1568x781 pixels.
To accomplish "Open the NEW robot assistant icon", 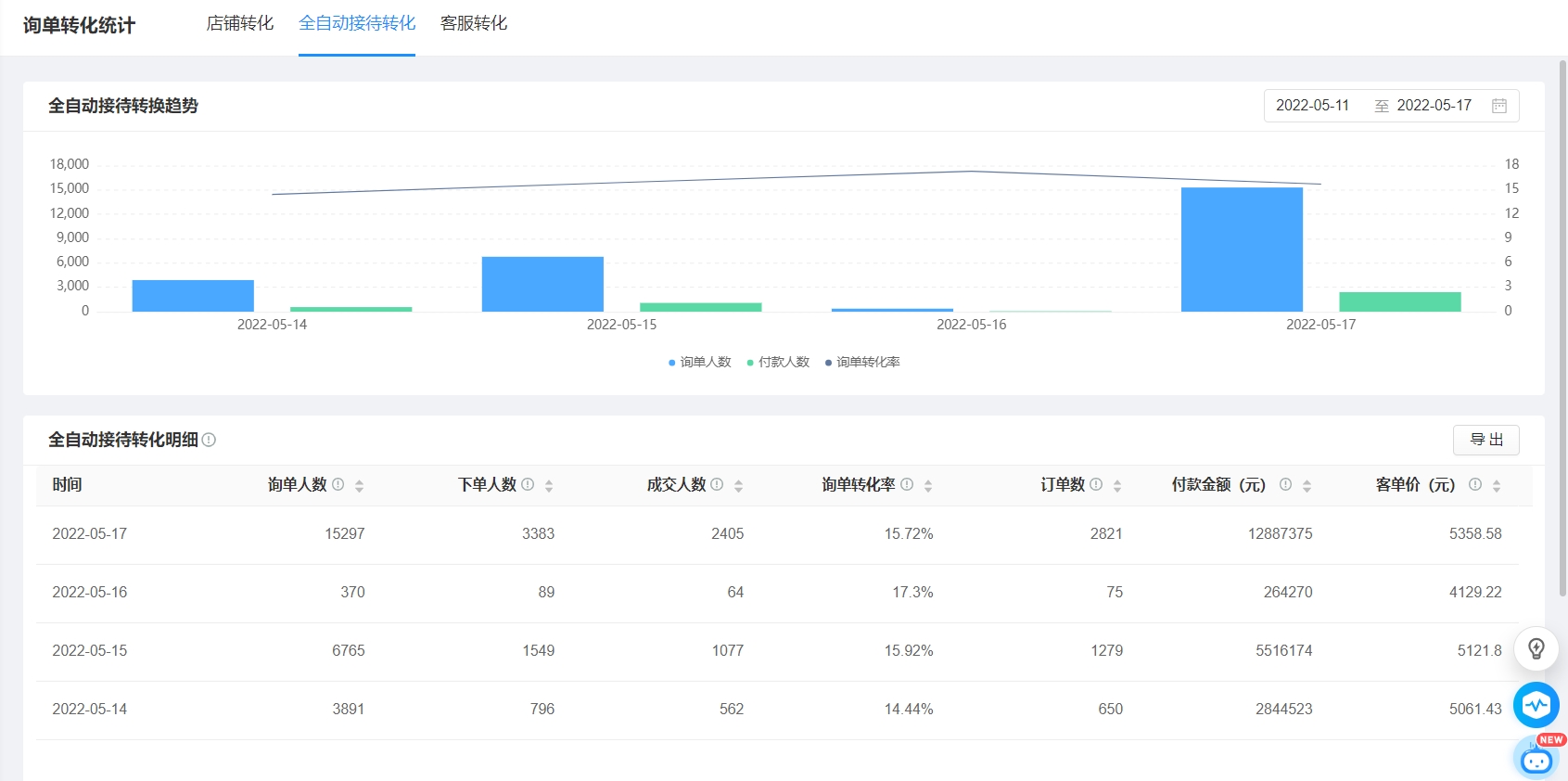I will click(x=1537, y=759).
